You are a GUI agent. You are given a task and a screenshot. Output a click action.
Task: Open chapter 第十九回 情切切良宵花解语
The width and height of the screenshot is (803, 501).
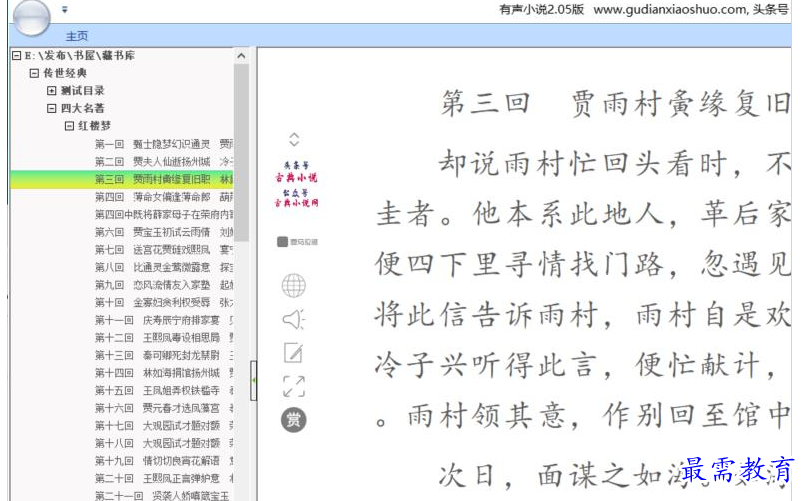pos(164,461)
